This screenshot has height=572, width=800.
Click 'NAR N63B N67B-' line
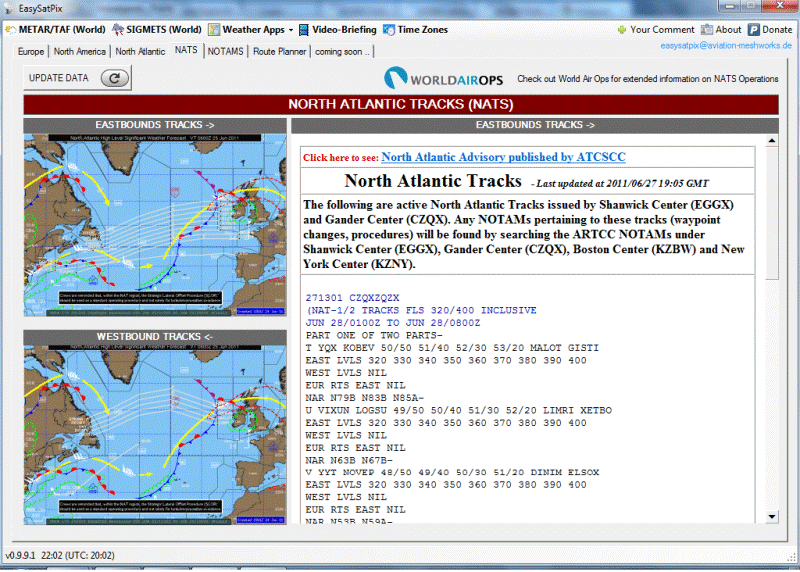349,460
